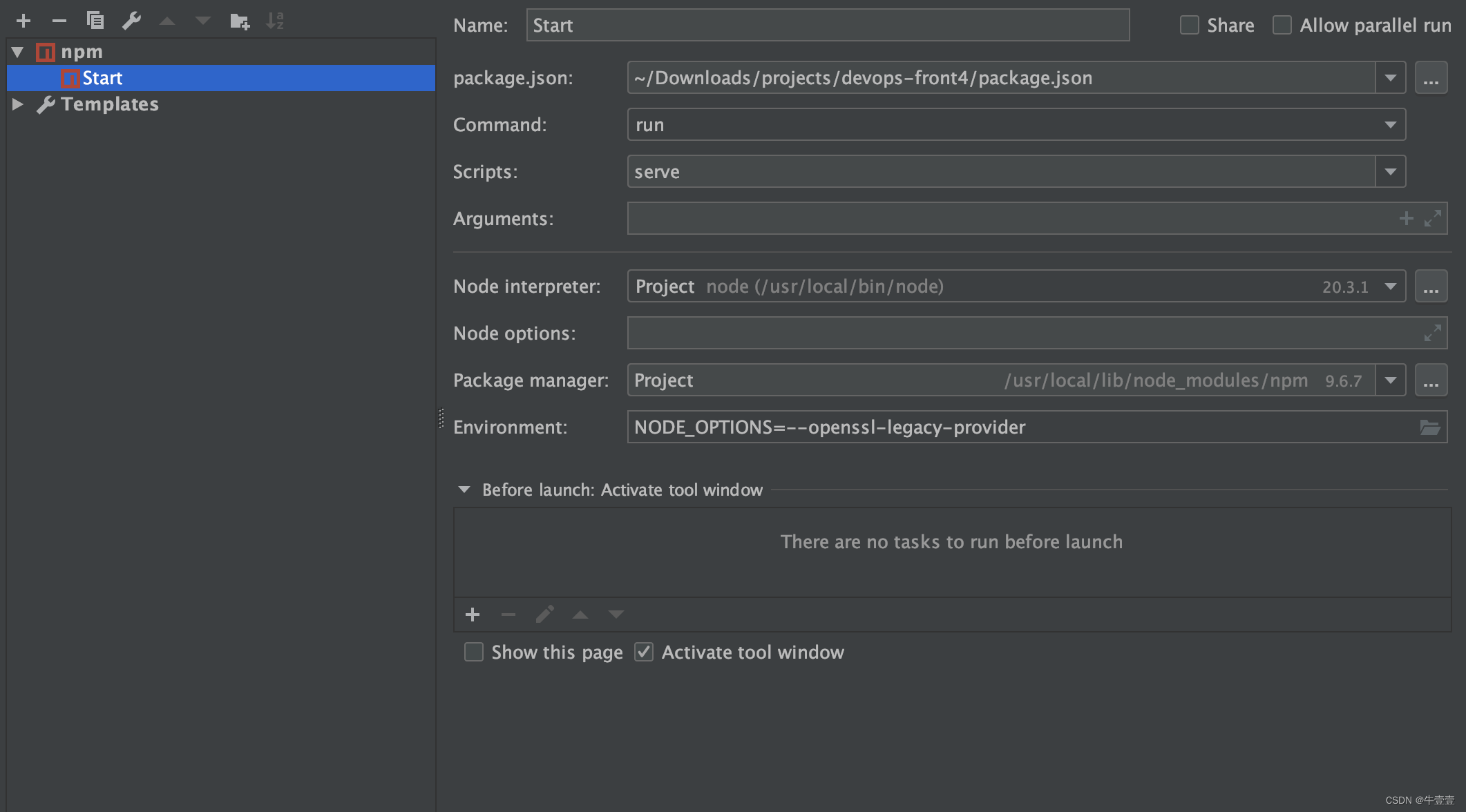Viewport: 1466px width, 812px height.
Task: Open environment variables folder icon
Action: tap(1429, 427)
